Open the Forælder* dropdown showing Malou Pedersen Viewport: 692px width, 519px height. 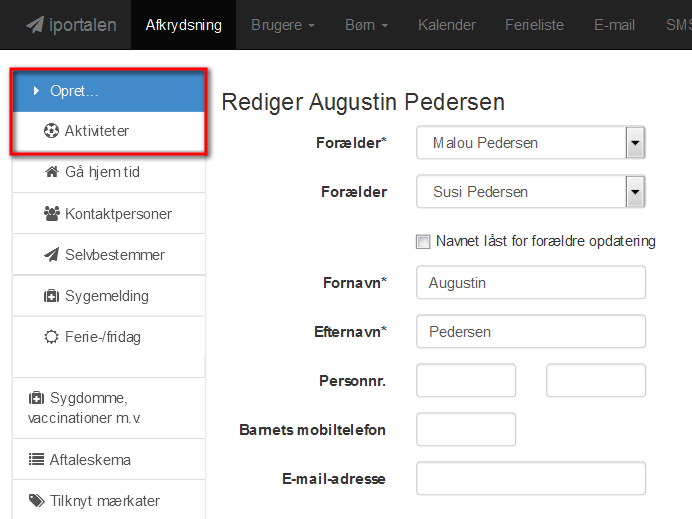[x=530, y=143]
